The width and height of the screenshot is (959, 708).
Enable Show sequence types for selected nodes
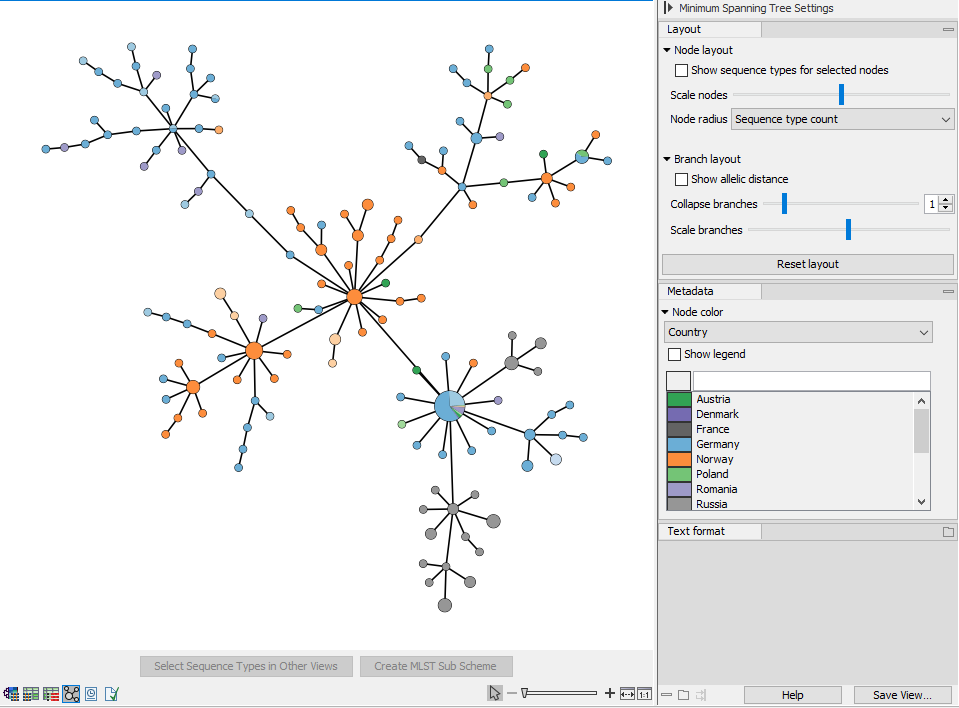(681, 71)
